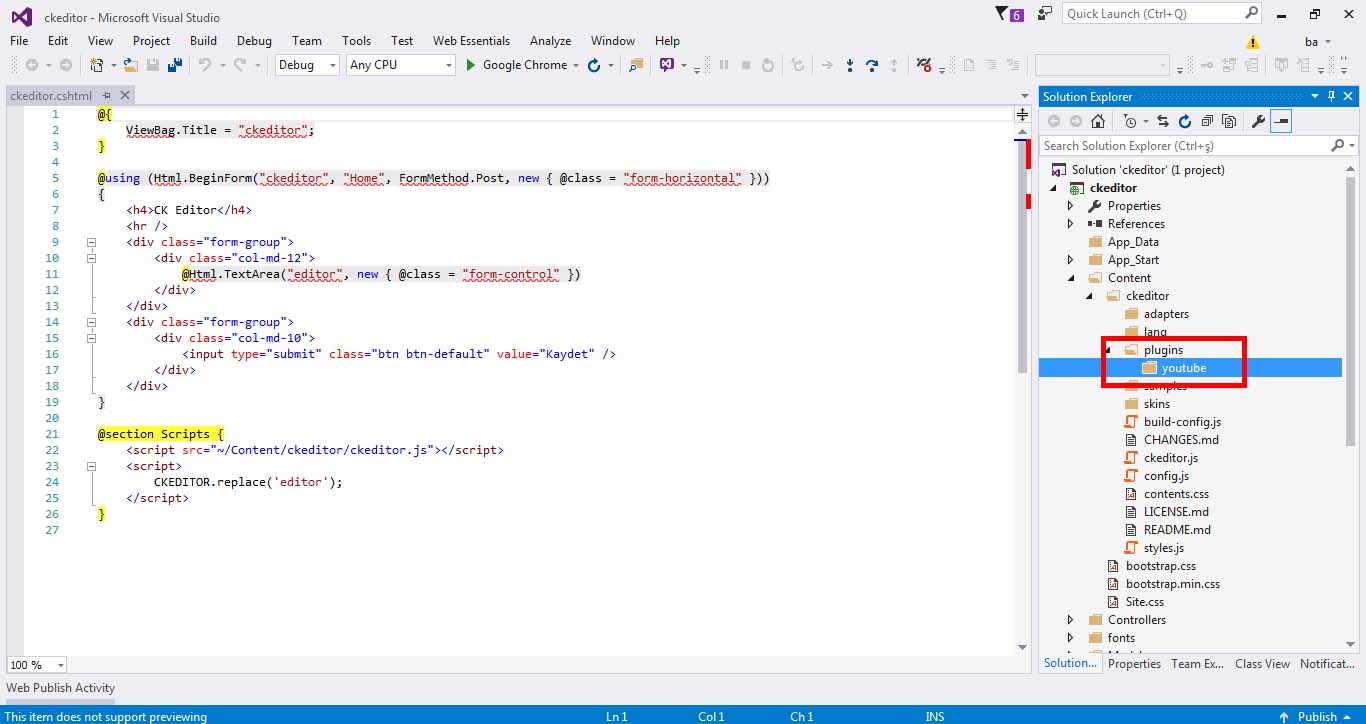Viewport: 1366px width, 724px height.
Task: Open the Build menu
Action: 203,41
